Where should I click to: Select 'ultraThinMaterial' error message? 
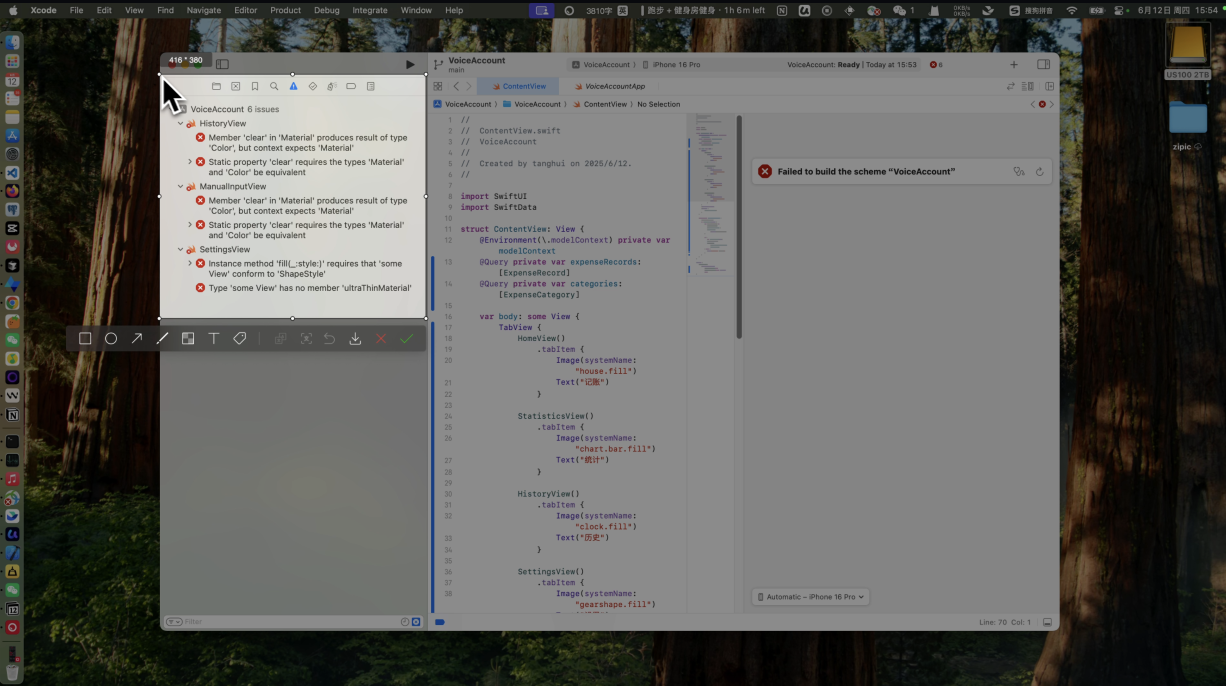(x=309, y=288)
